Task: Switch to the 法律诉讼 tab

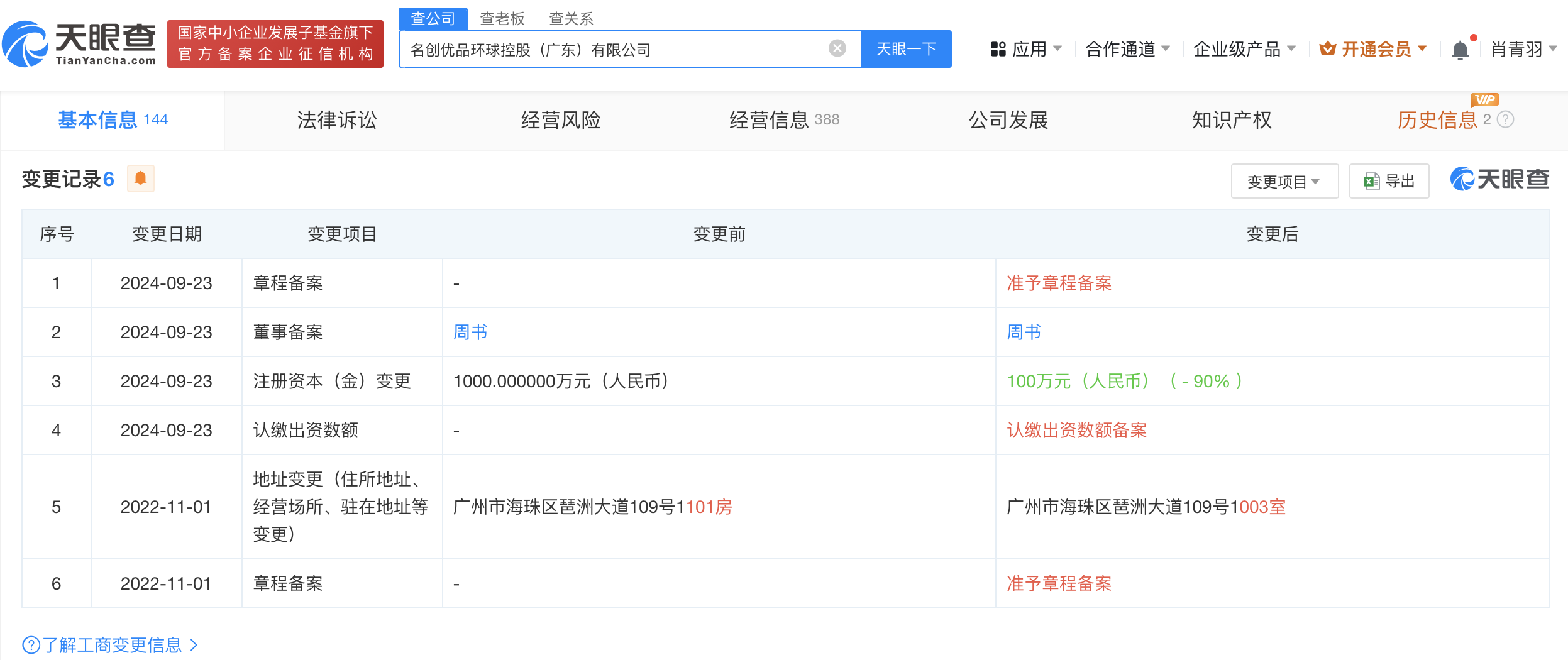Action: (x=337, y=120)
